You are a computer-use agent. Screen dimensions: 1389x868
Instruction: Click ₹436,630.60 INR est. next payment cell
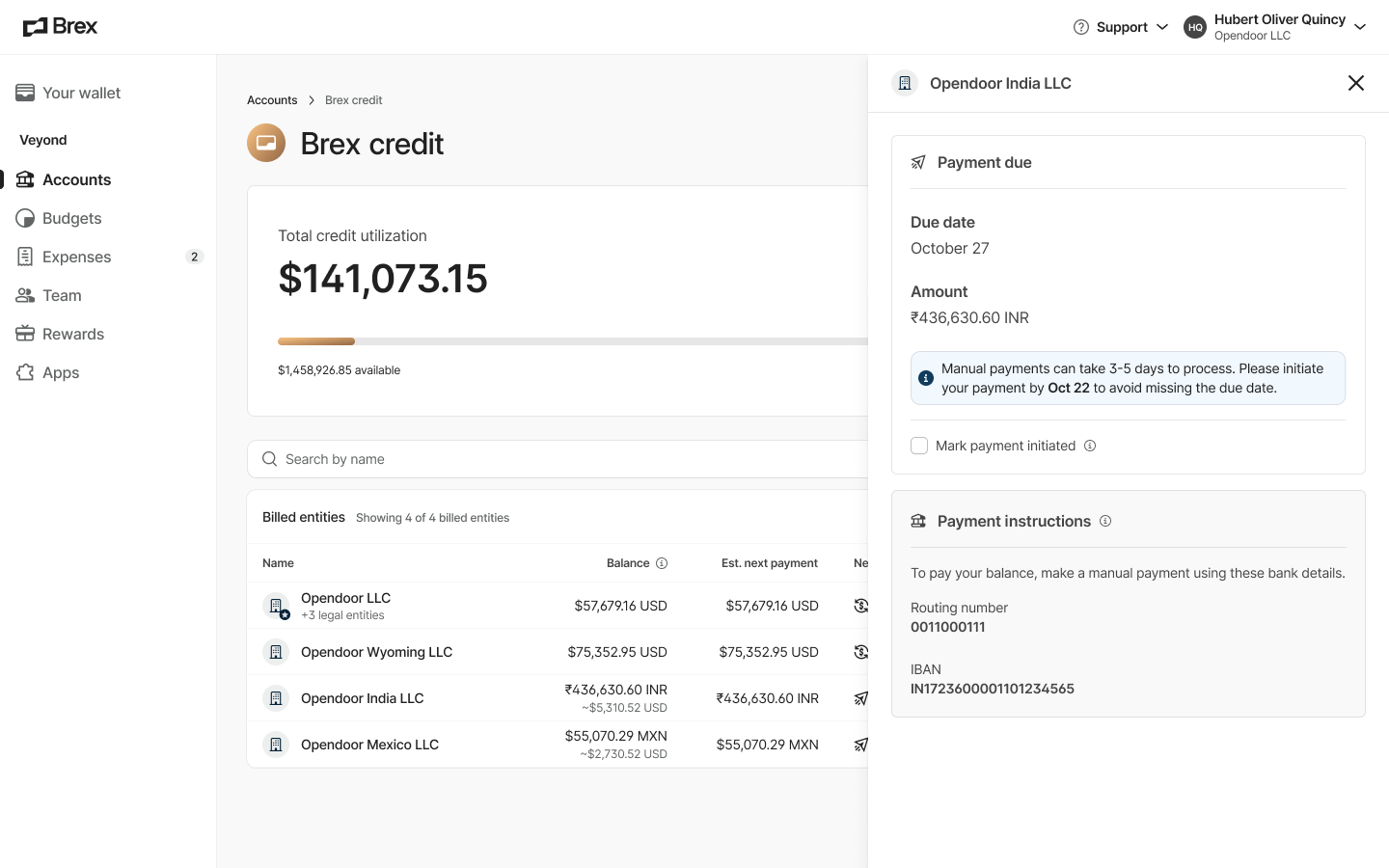tap(767, 698)
